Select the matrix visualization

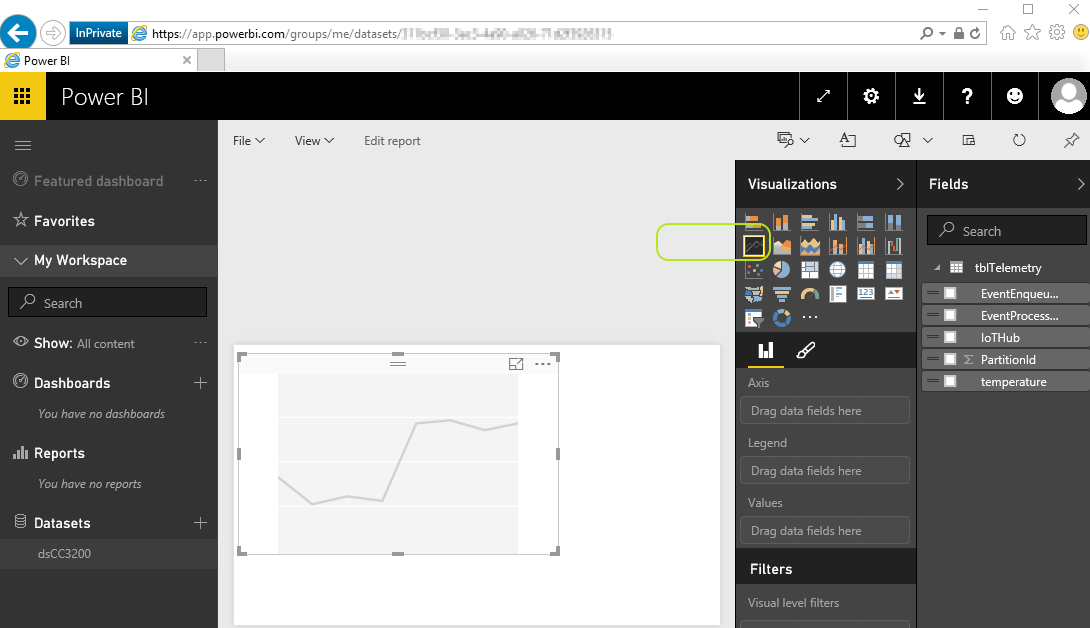(x=893, y=270)
